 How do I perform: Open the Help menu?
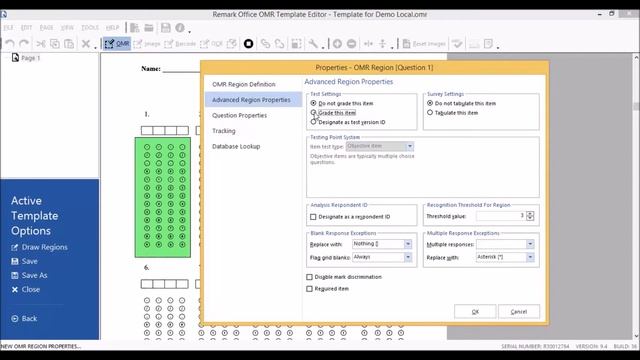(x=112, y=28)
